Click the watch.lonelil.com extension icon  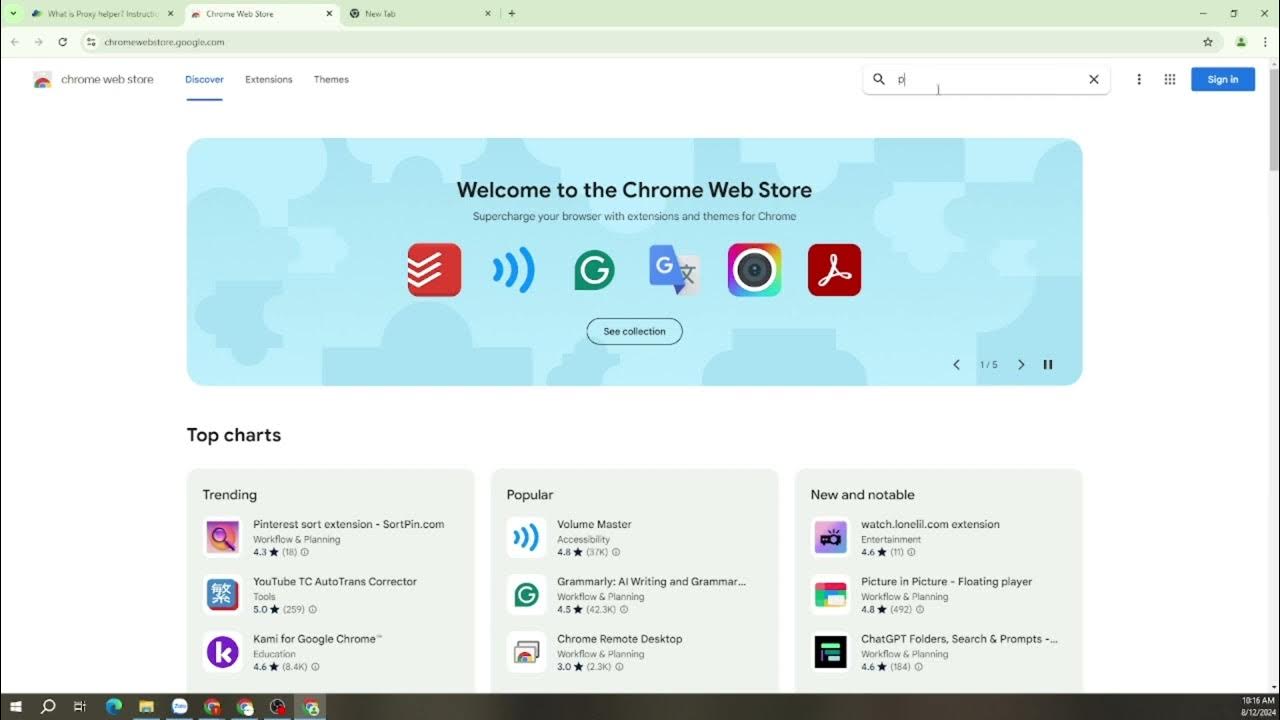point(830,537)
